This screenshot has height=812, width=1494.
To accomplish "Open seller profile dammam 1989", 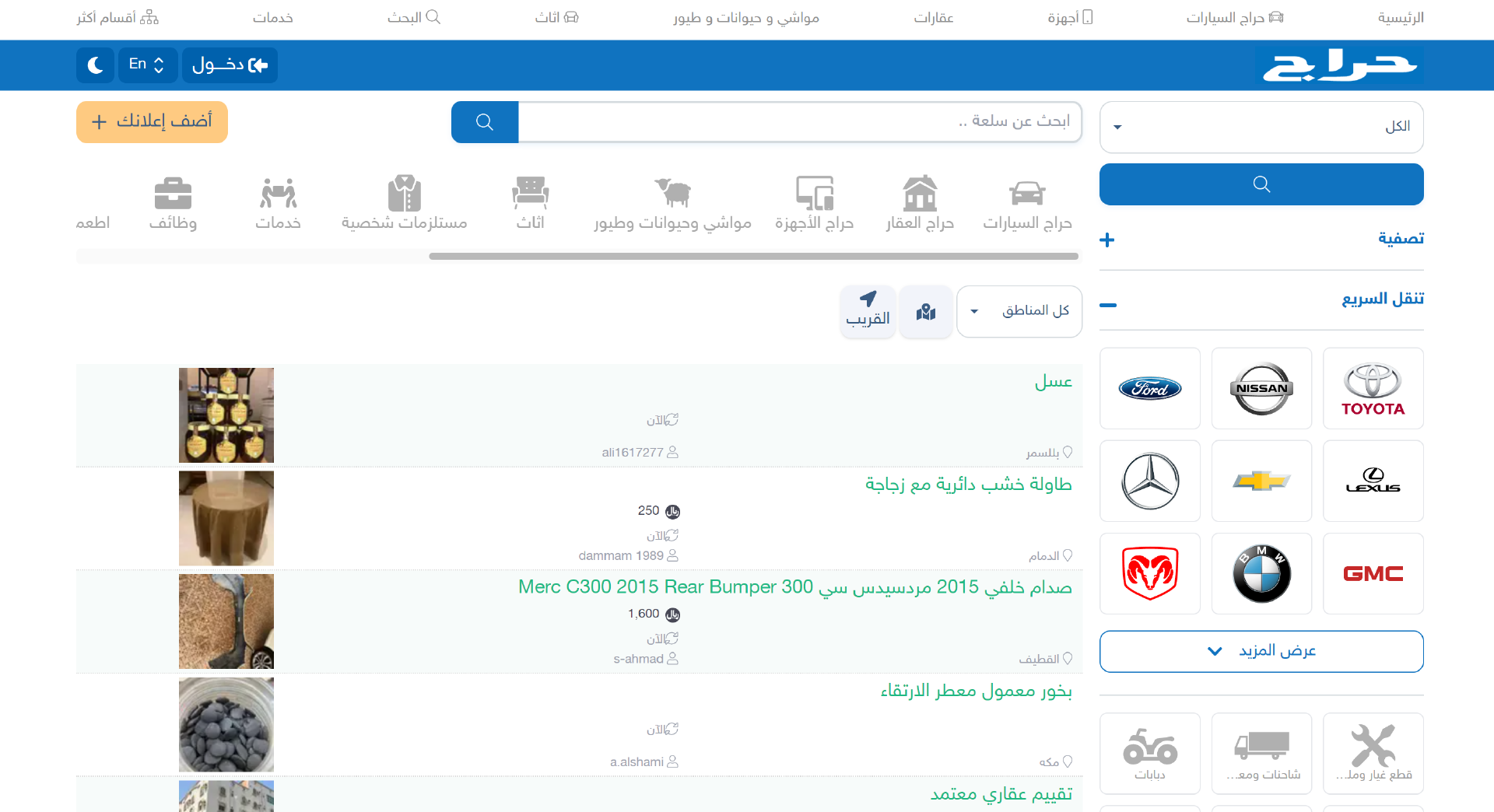I will (628, 556).
